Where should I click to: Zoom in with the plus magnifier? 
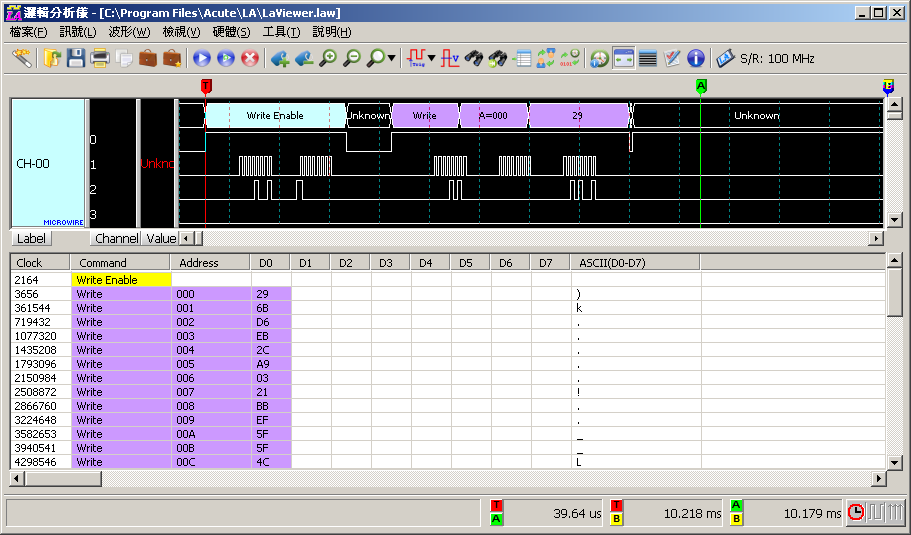click(328, 58)
